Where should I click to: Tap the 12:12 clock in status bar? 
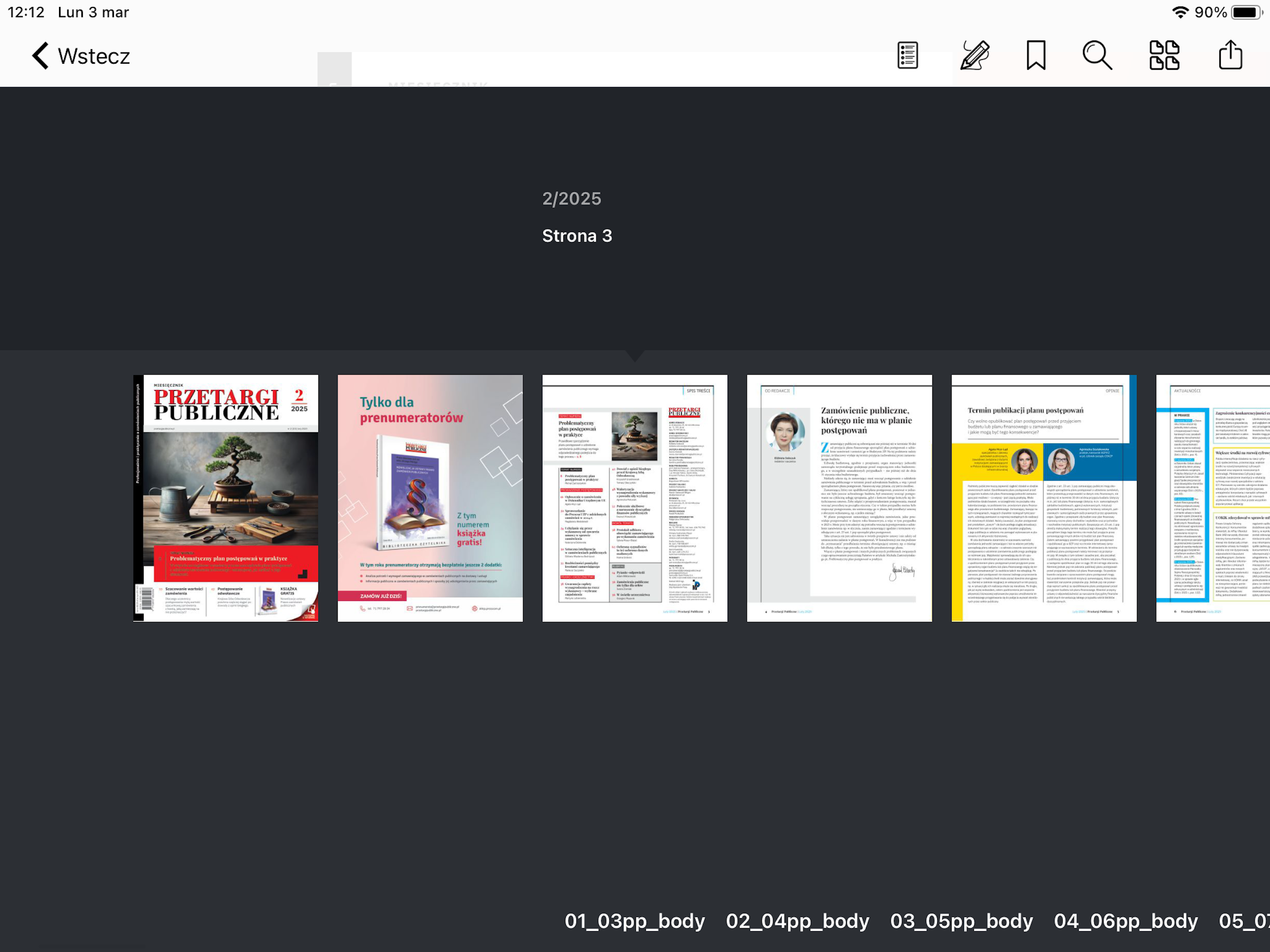click(26, 12)
